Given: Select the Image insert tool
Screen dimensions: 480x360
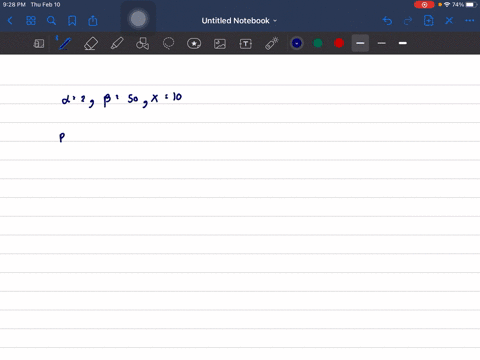Looking at the screenshot, I should point(220,44).
